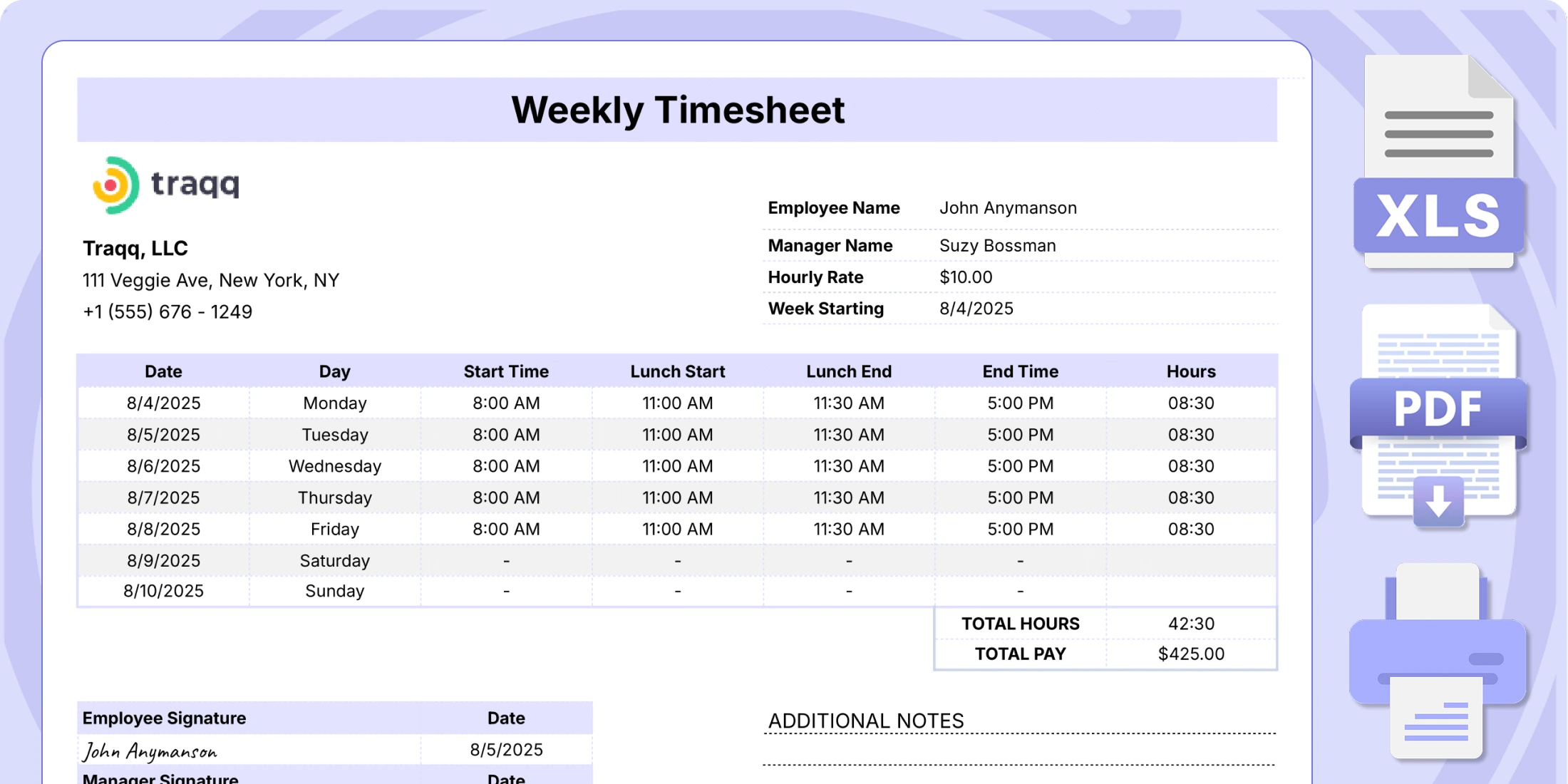Click the second Additional Notes writing line
This screenshot has width=1568, height=784.
coord(1019,765)
